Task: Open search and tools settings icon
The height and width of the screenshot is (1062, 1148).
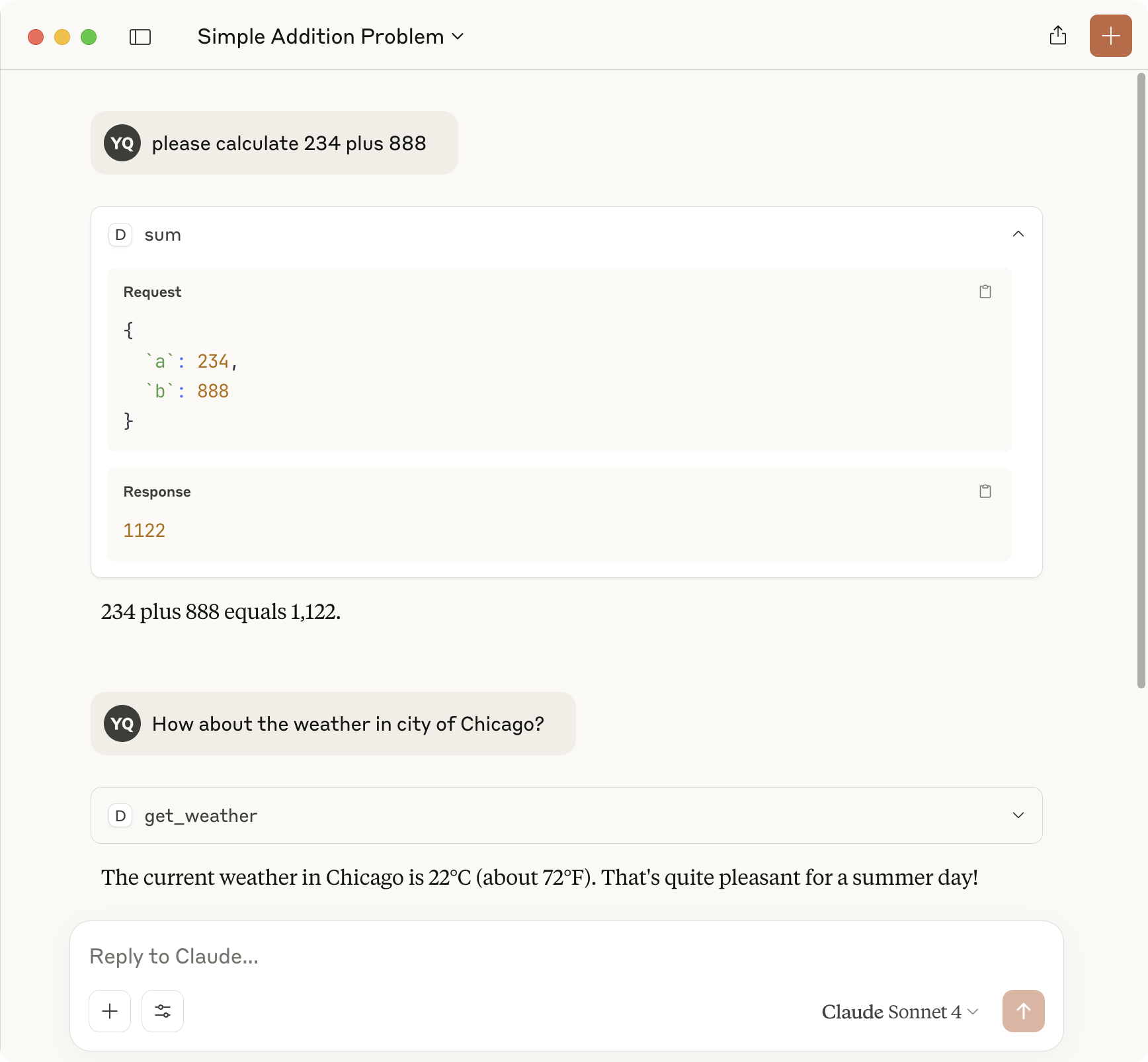Action: click(x=163, y=1010)
